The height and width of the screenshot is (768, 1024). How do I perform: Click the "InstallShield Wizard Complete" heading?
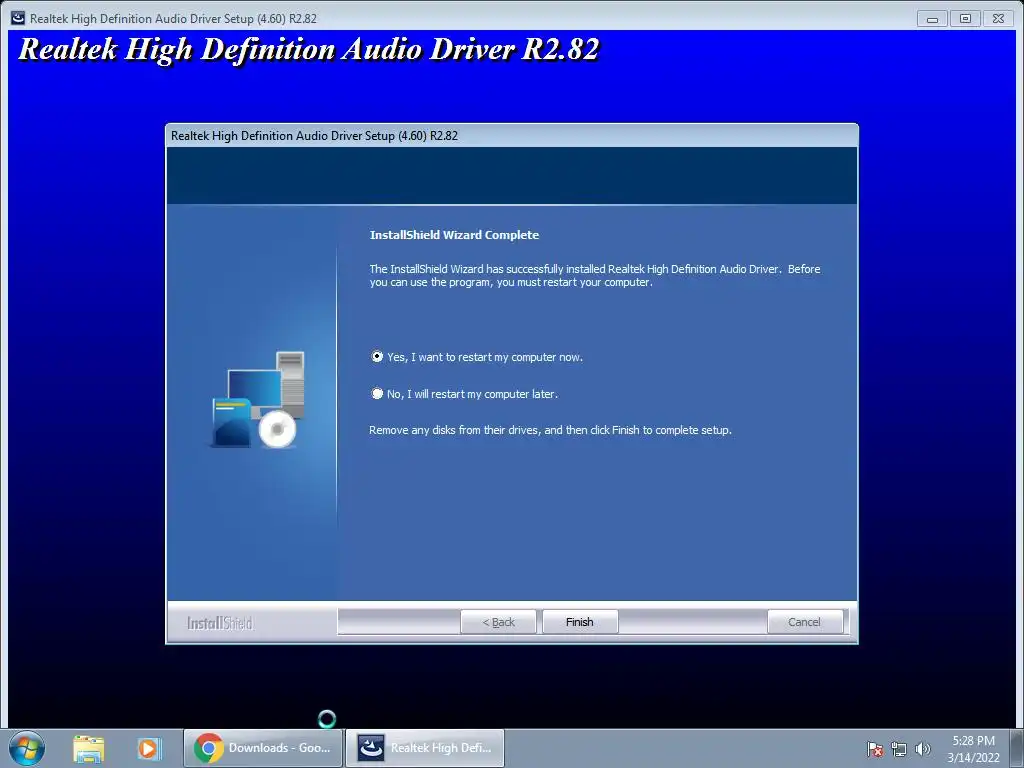[x=455, y=235]
